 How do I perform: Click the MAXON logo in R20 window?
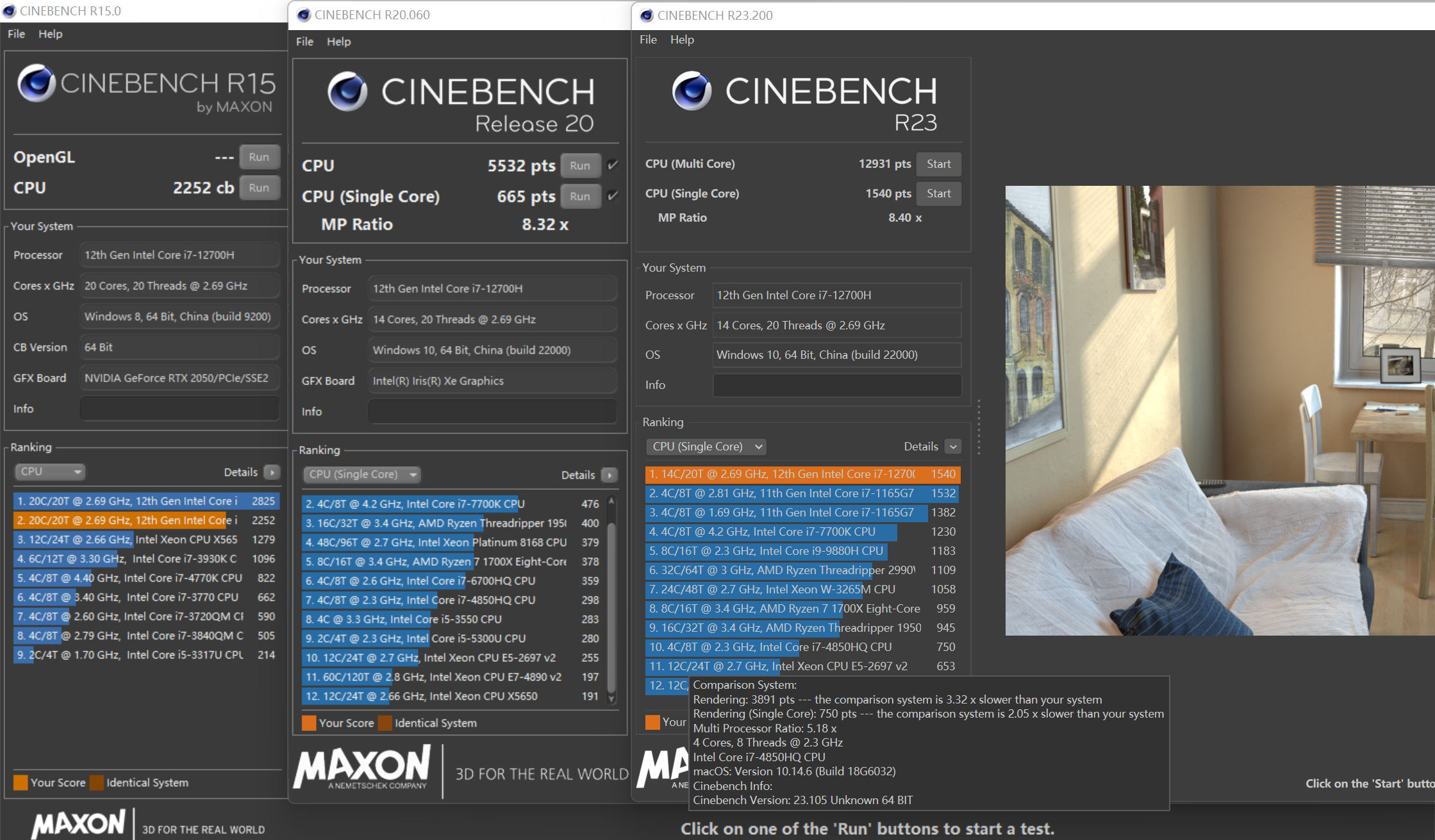click(362, 767)
